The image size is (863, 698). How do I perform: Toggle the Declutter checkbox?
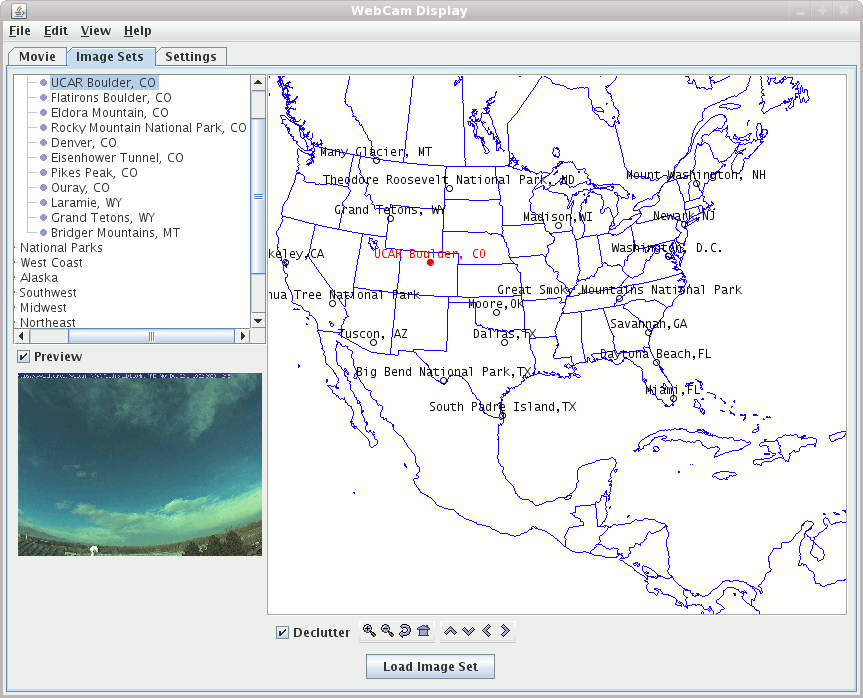282,631
